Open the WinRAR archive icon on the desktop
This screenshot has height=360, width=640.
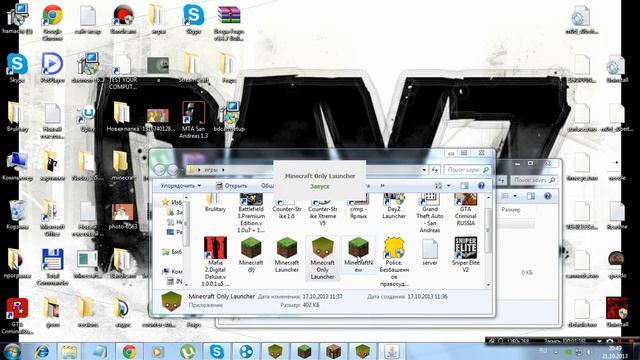pos(229,23)
